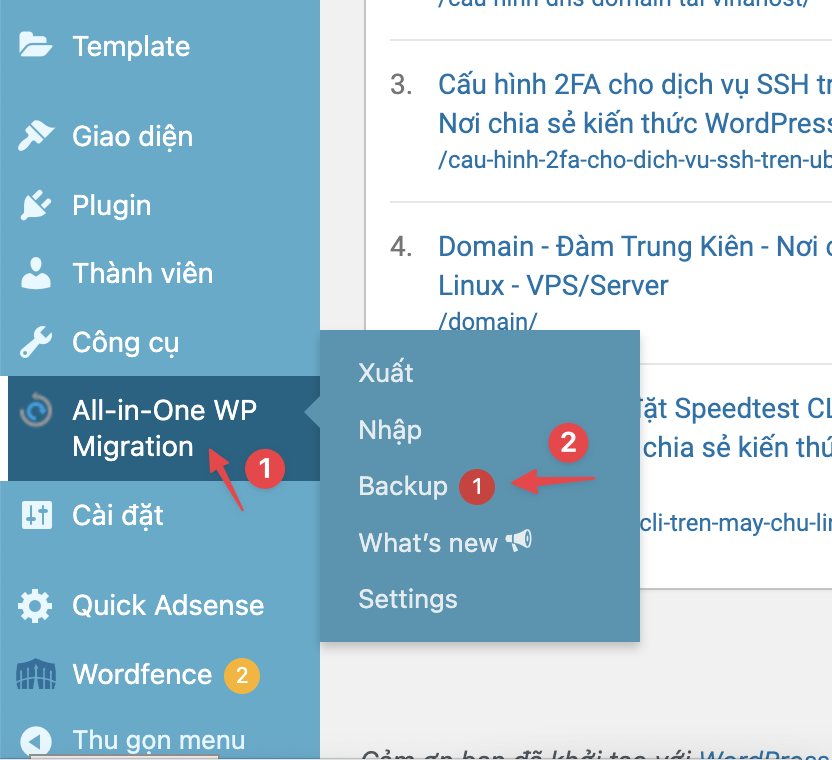Screen dimensions: 832x760
Task: Click the All-in-One WP Migration icon
Action: [36, 410]
